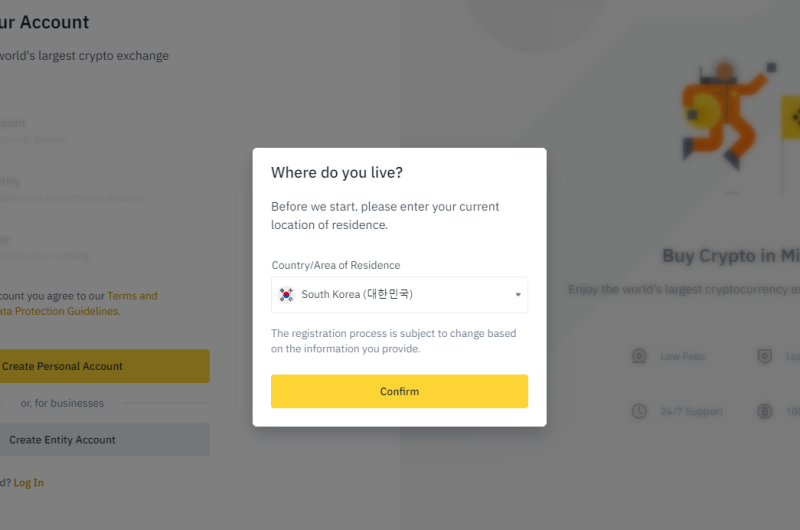800x530 pixels.
Task: Follow the Log In link
Action: click(29, 483)
